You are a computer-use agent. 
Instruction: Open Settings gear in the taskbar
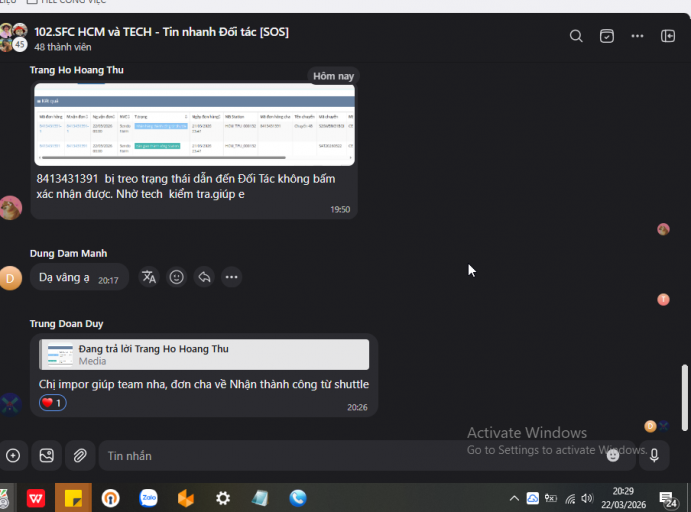pyautogui.click(x=223, y=498)
